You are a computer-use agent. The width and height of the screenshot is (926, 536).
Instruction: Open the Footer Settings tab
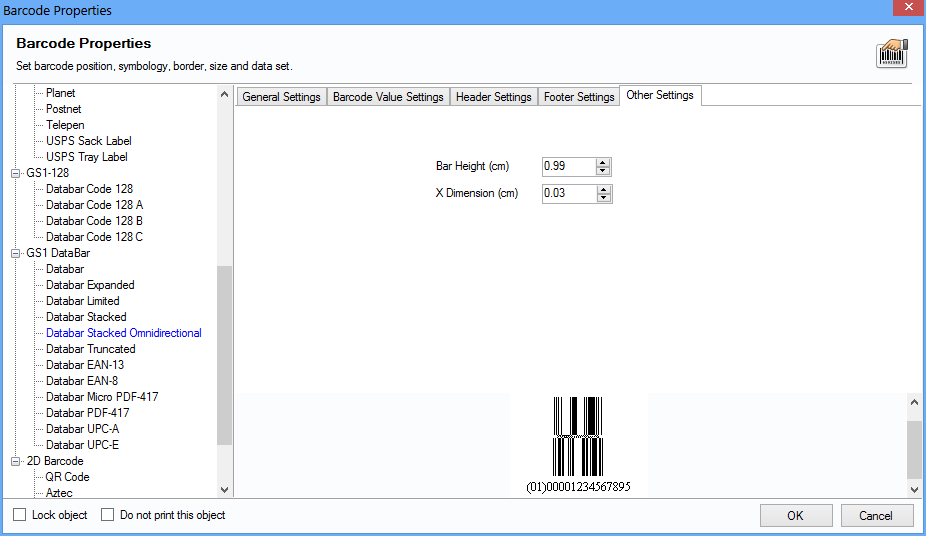[x=579, y=97]
